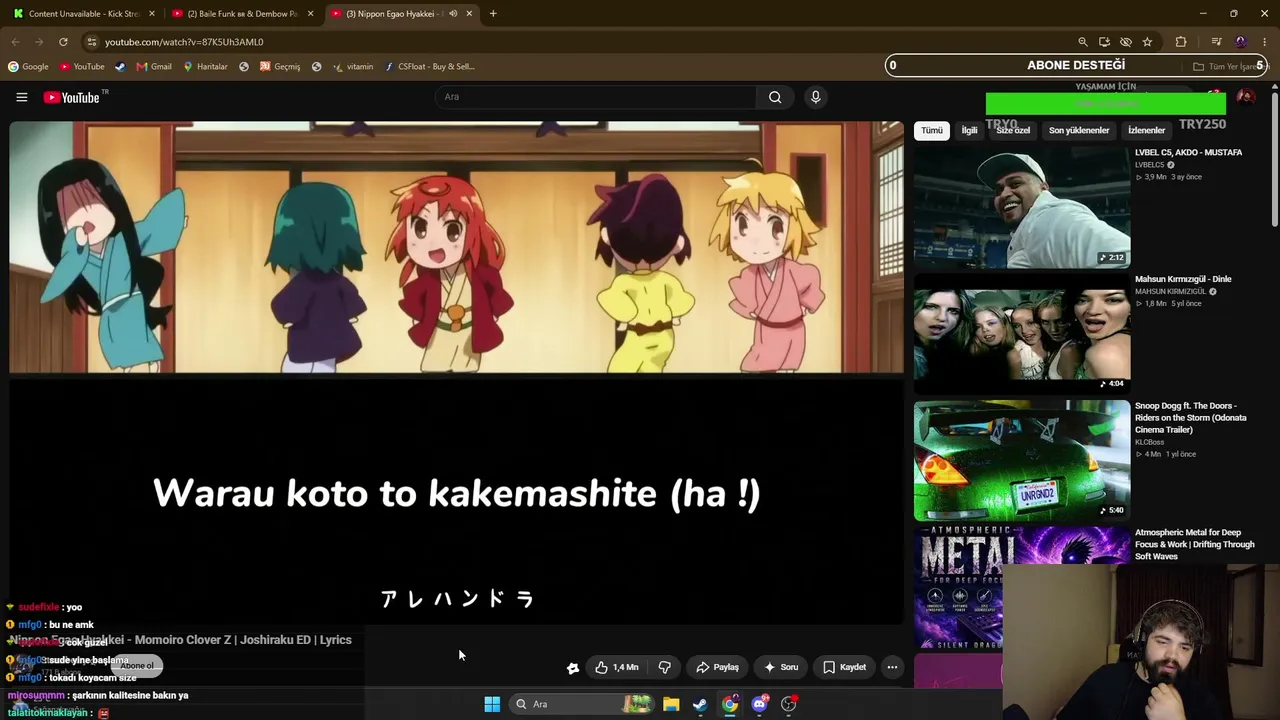Submit search with the magnifier button
1280x720 pixels.
775,97
